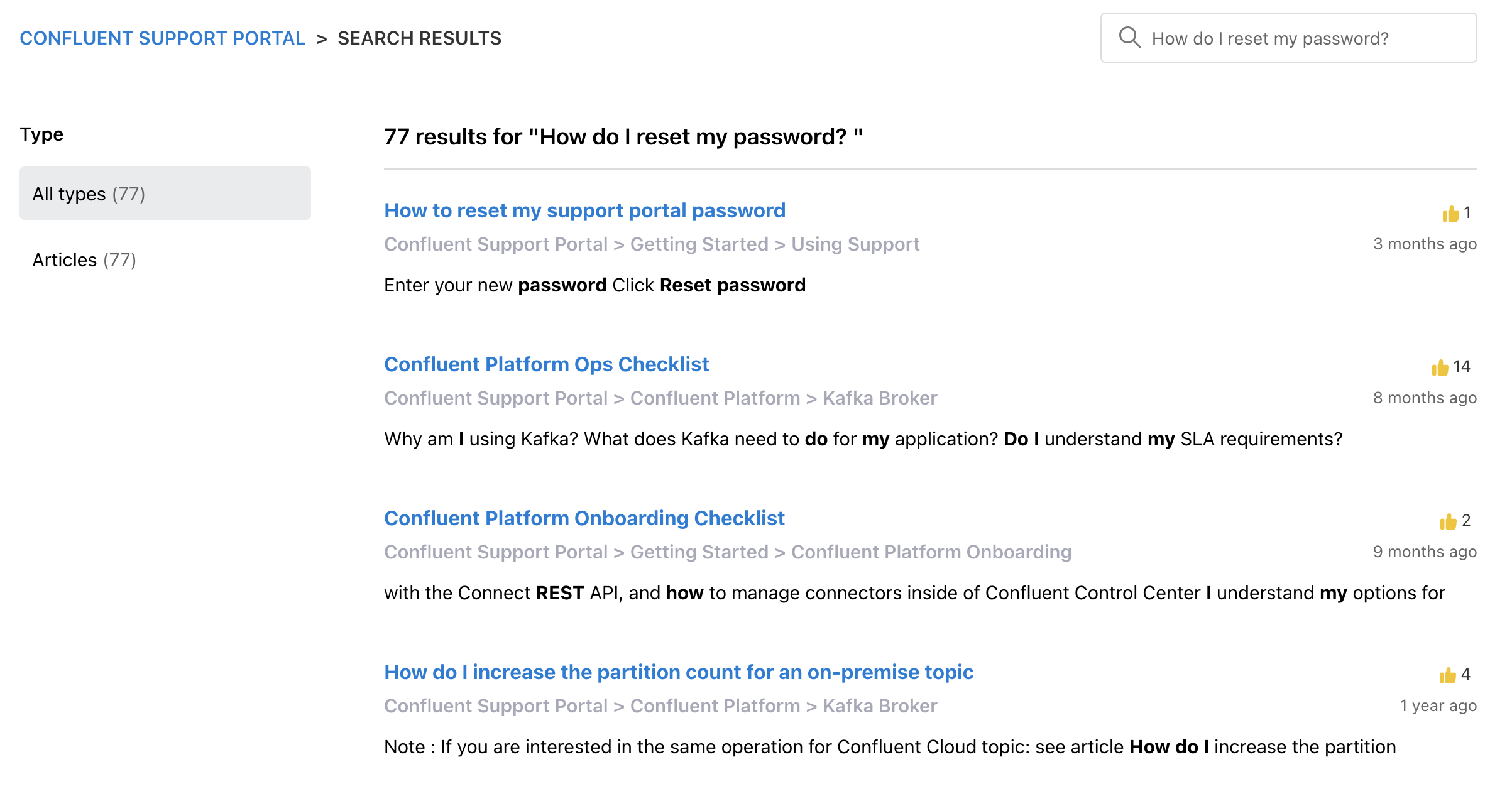Open Confluent Platform Onboarding category breadcrumb

931,552
